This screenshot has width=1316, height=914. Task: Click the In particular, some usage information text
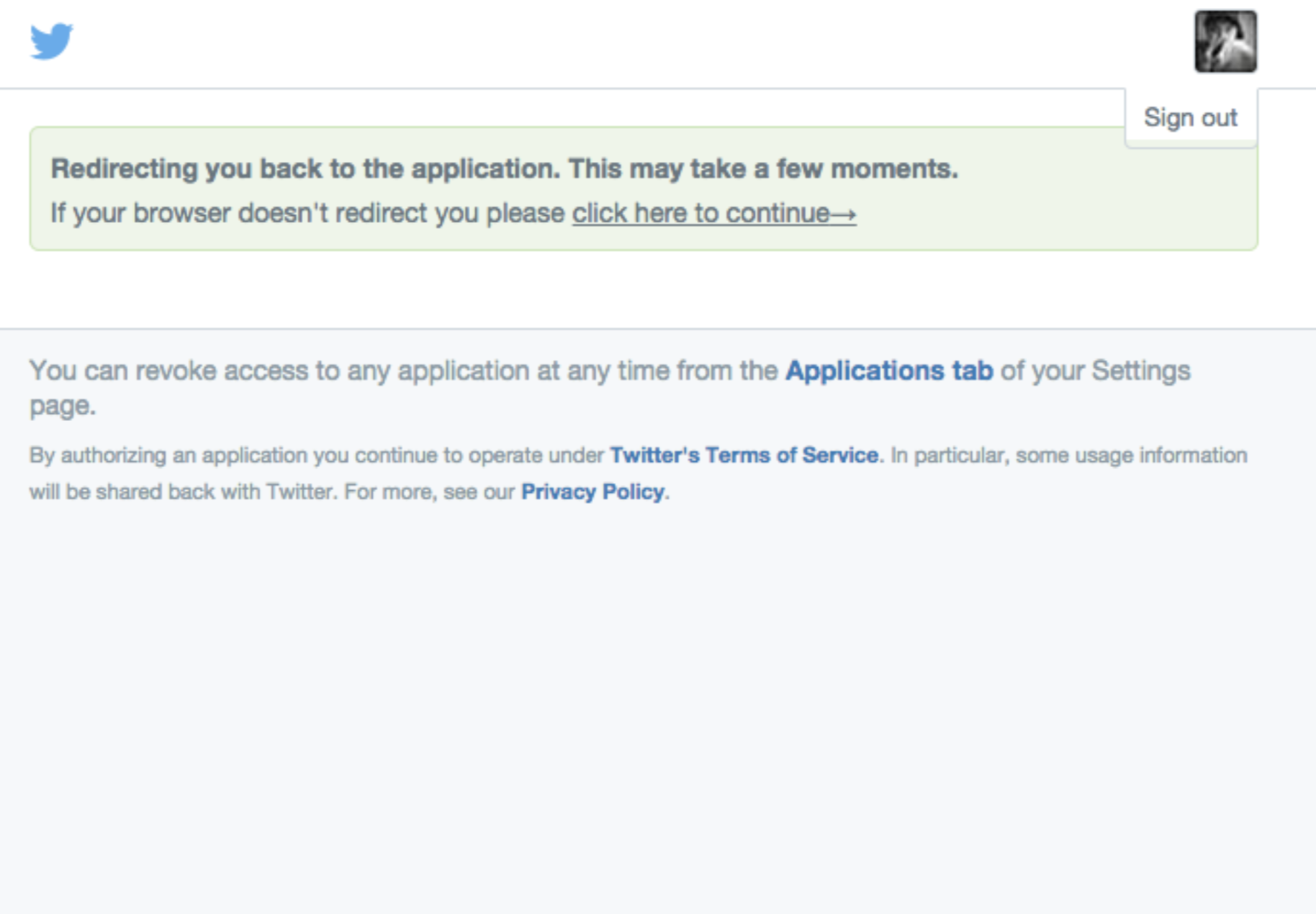1068,455
